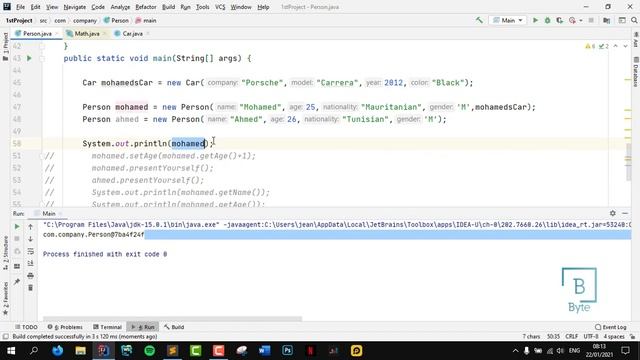Viewport: 640px width, 360px height.
Task: Click the vertical editor scrollbar thumb
Action: coord(629,162)
